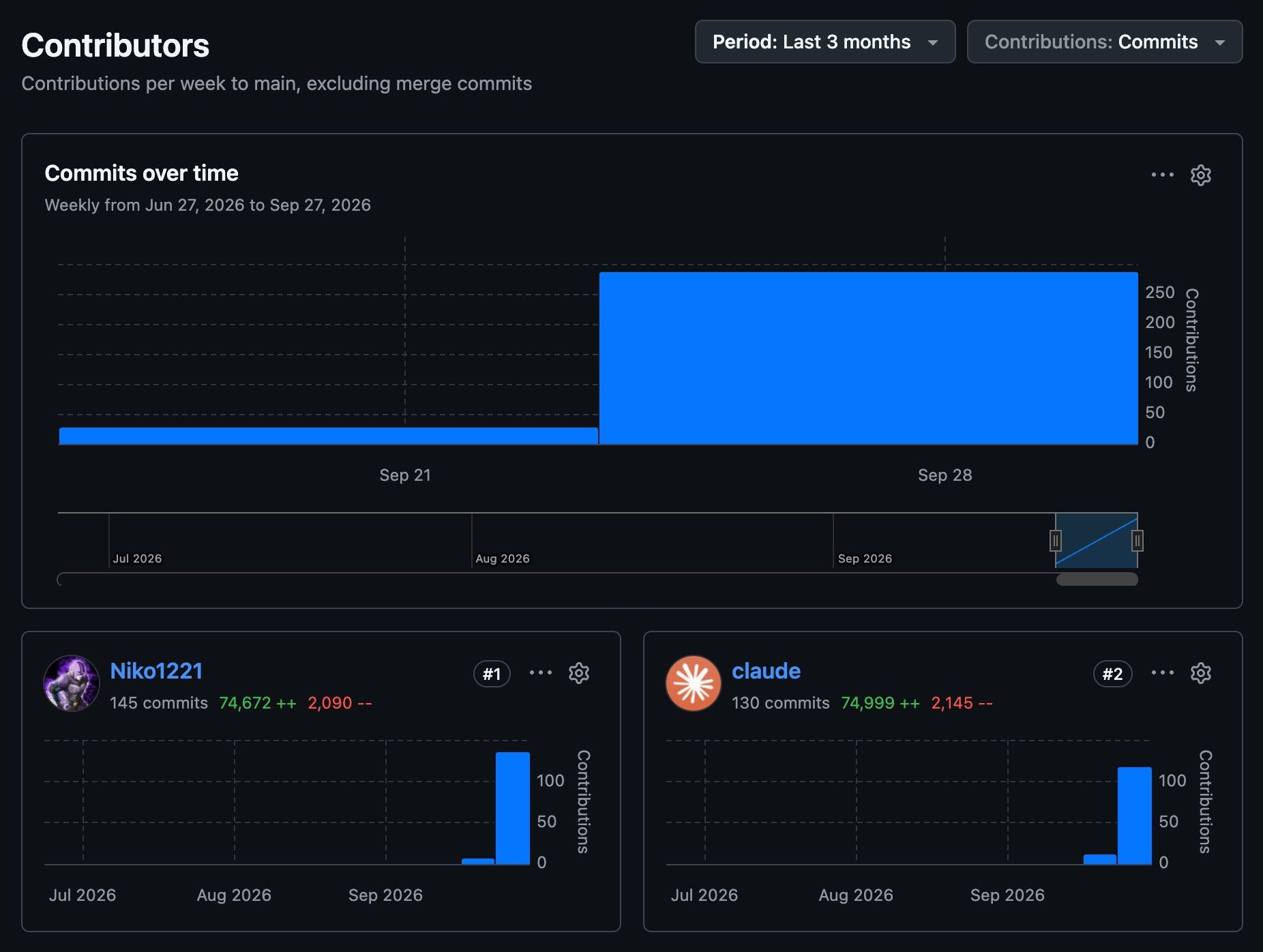Open three-dot menu on Niko1221 card
Image resolution: width=1263 pixels, height=952 pixels.
tap(541, 672)
